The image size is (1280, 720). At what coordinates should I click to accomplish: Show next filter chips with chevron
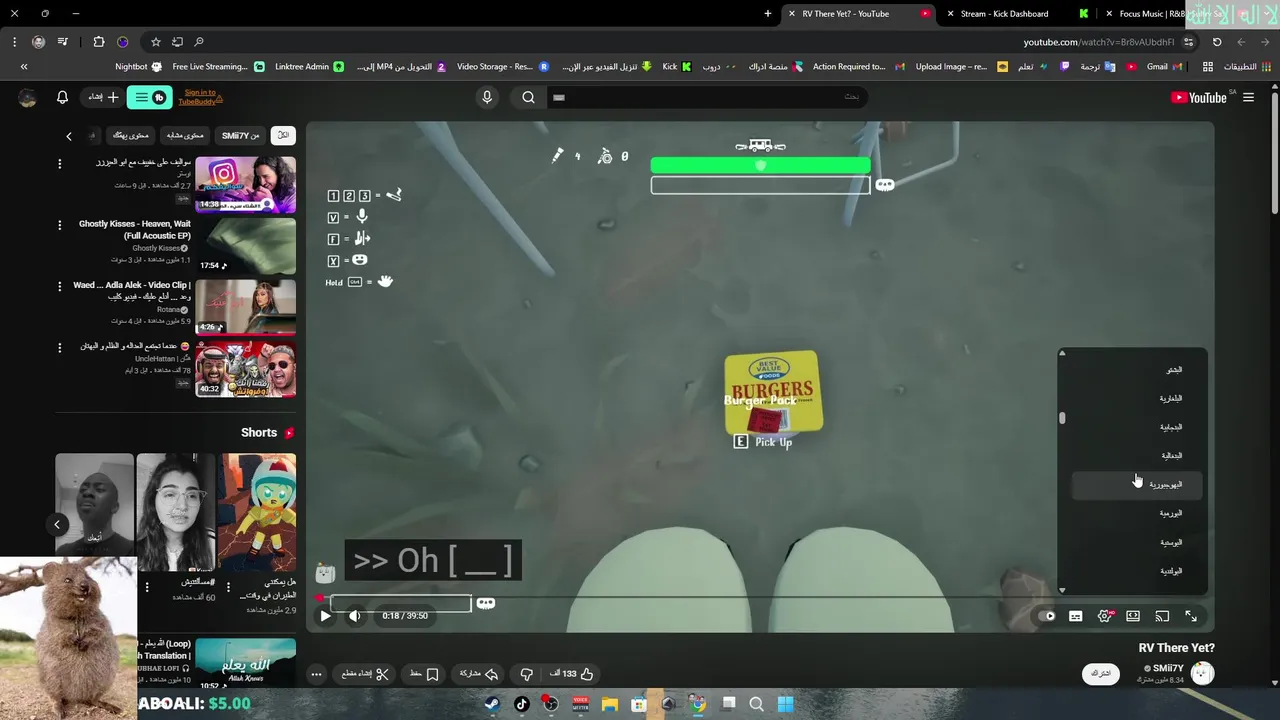point(69,135)
